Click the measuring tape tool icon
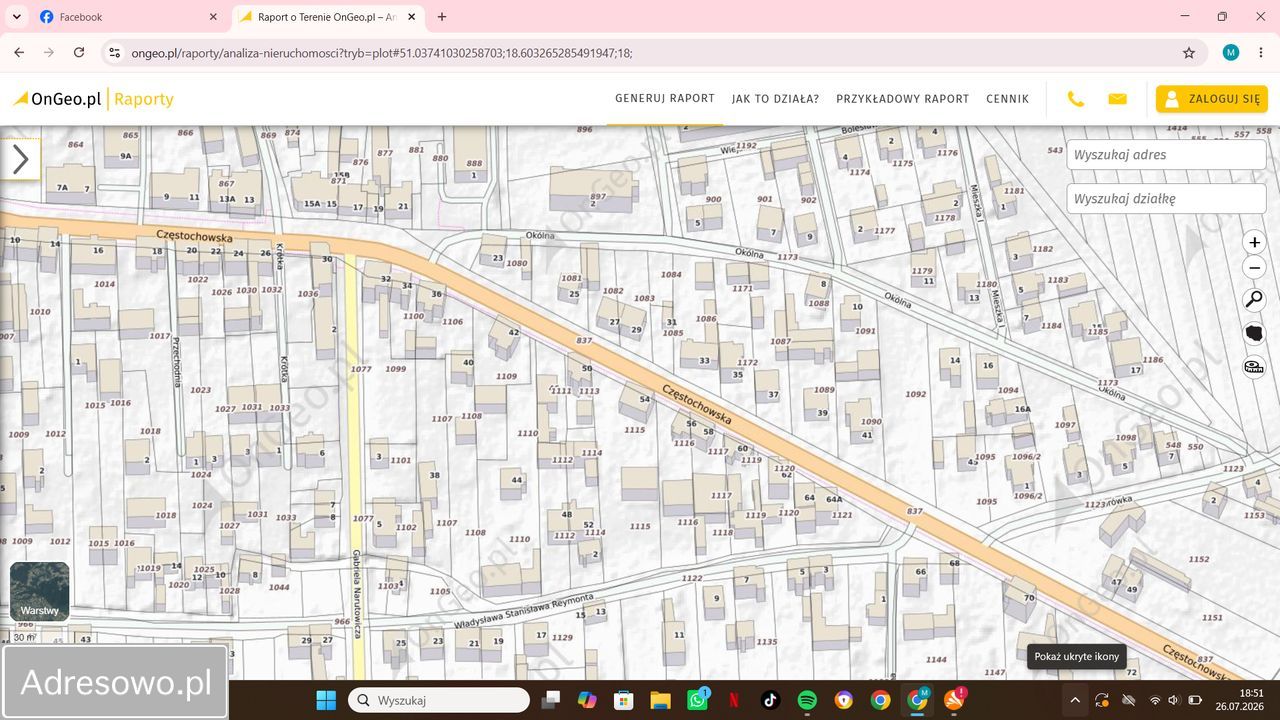1280x720 pixels. pyautogui.click(x=1254, y=367)
